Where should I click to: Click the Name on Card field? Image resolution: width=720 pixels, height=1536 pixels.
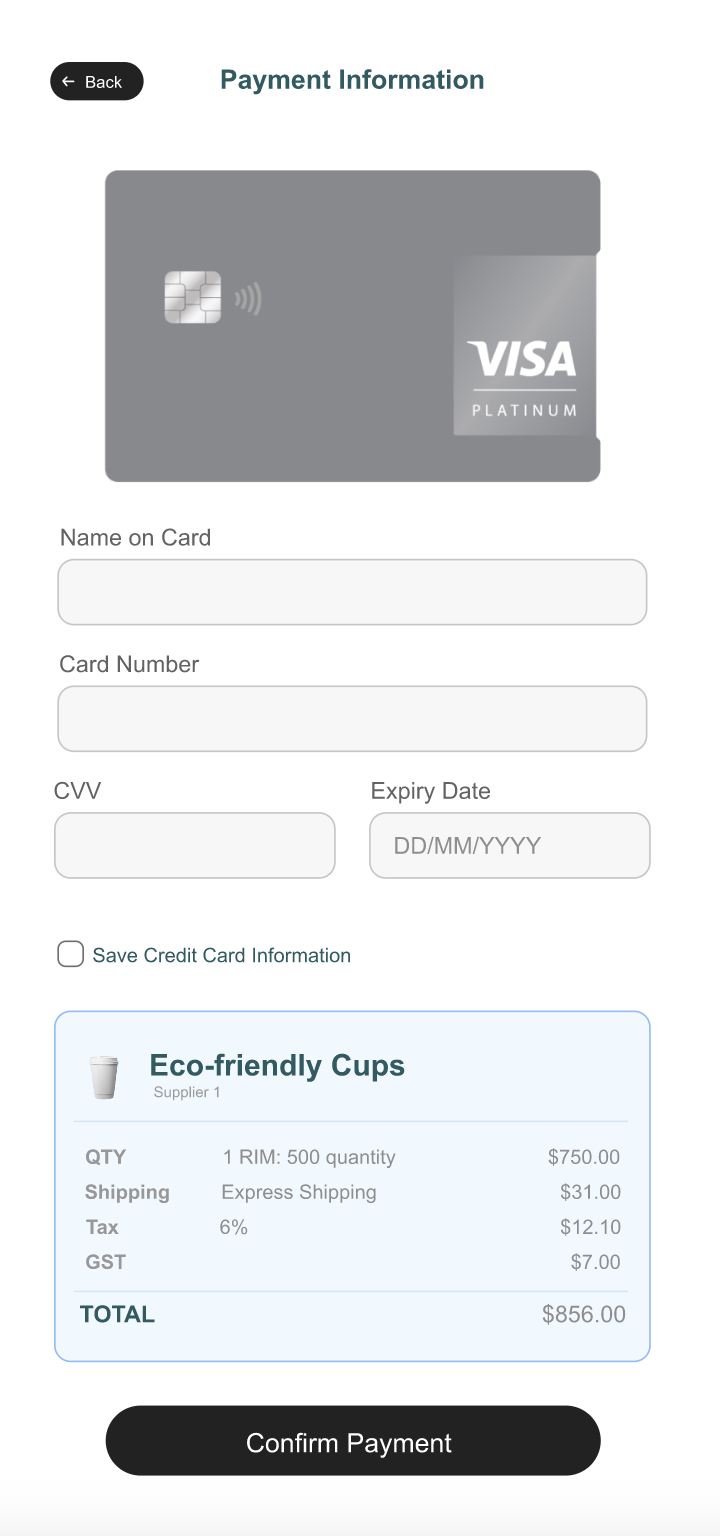(x=352, y=592)
